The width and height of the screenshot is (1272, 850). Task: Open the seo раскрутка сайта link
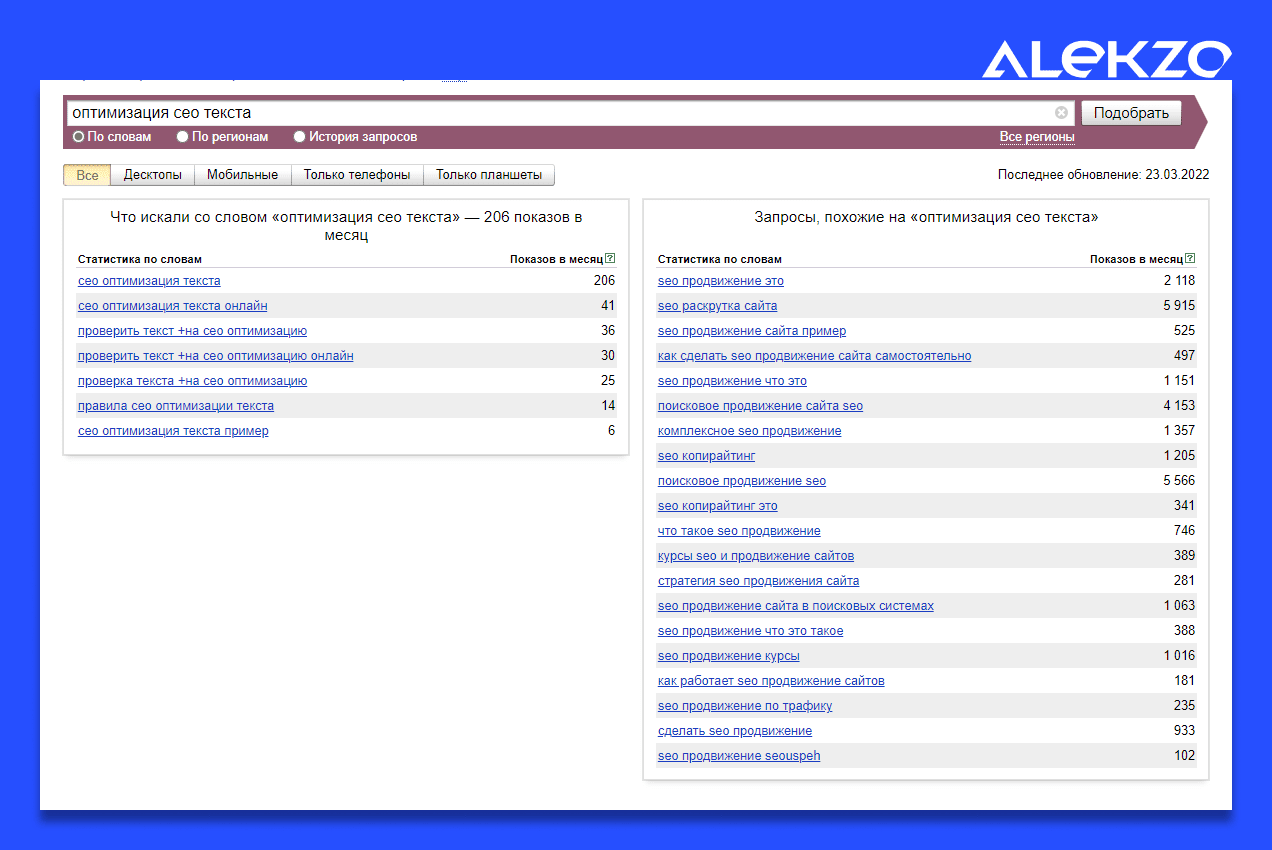717,306
